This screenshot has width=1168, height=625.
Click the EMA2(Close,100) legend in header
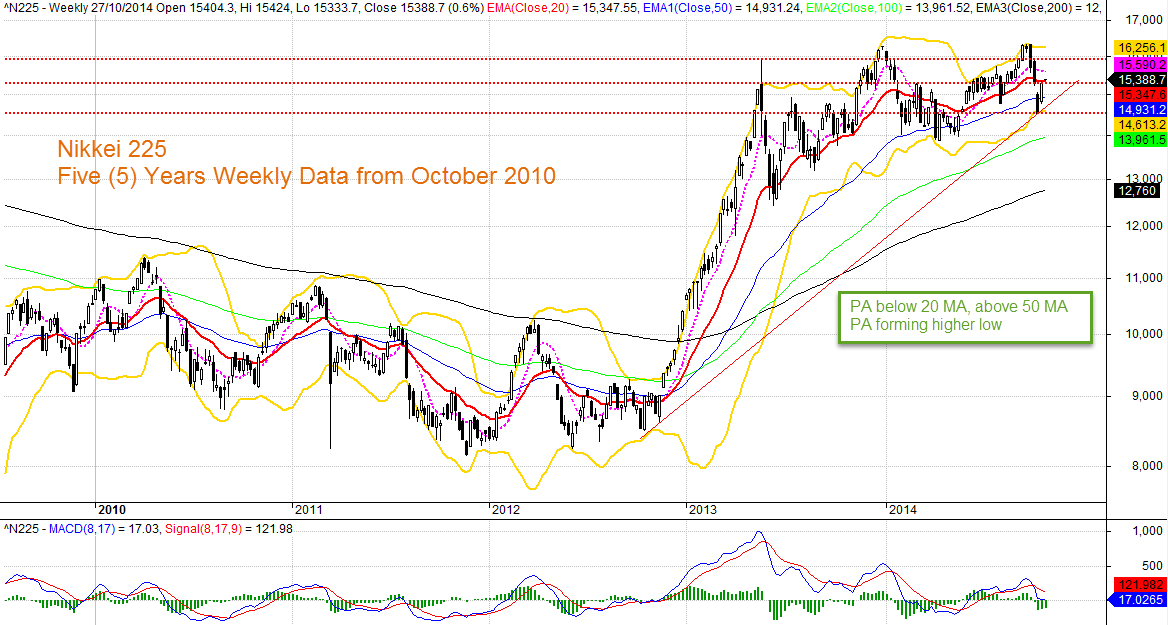(854, 7)
